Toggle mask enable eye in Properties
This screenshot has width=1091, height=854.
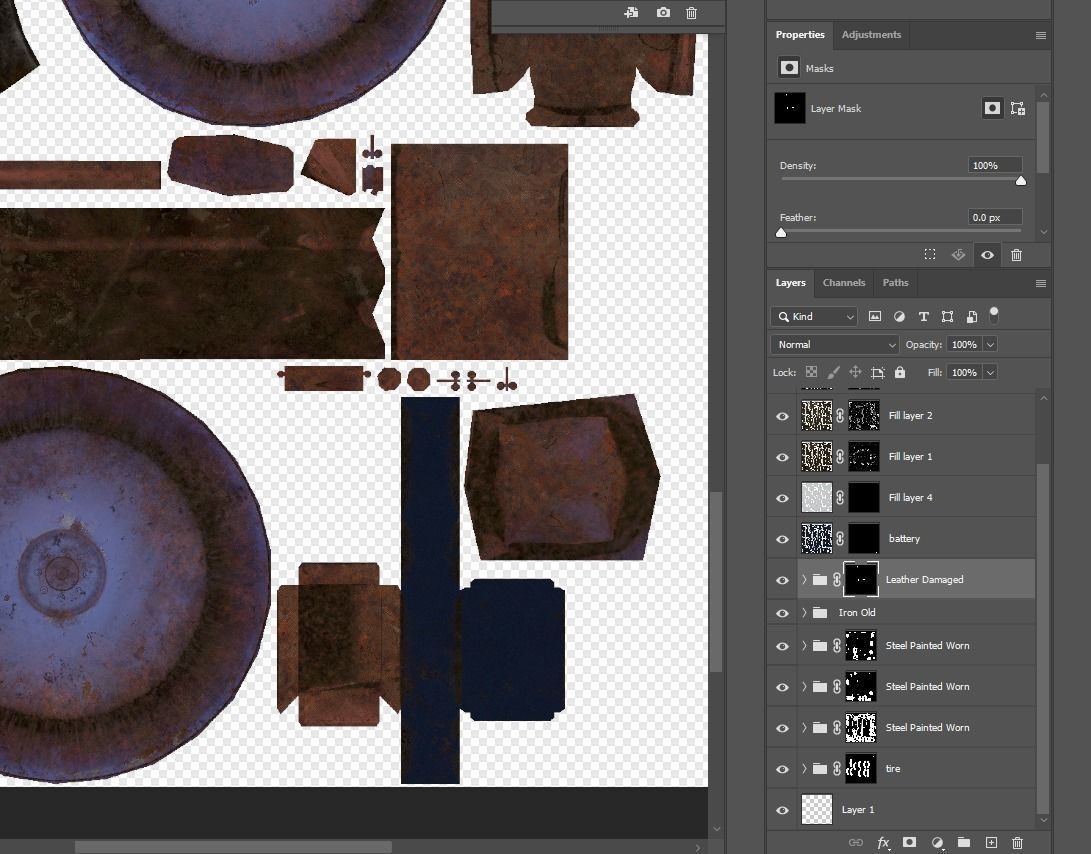click(987, 255)
